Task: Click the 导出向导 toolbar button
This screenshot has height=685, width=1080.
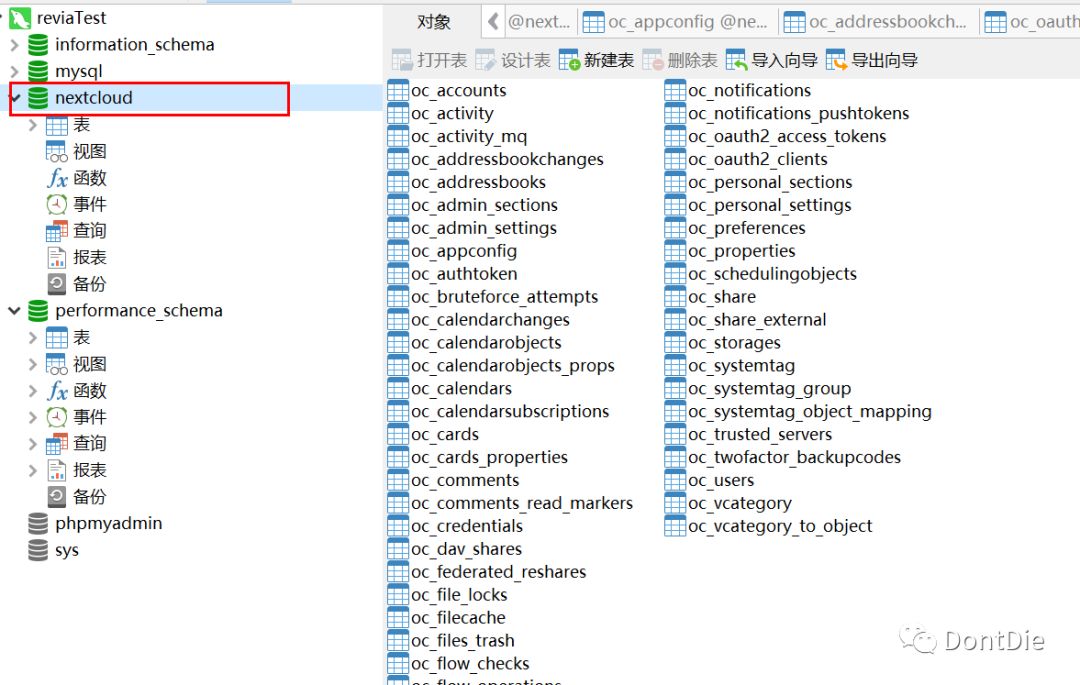Action: pyautogui.click(x=871, y=61)
